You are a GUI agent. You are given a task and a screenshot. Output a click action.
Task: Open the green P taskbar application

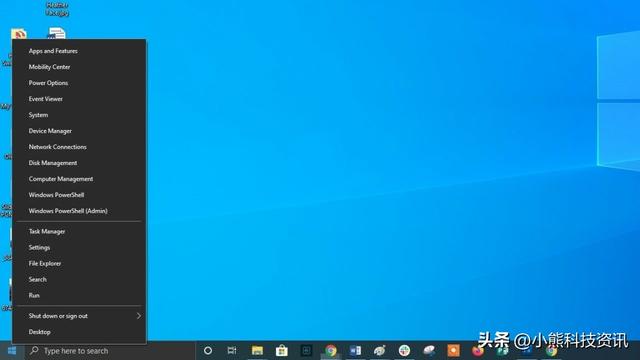pos(502,351)
